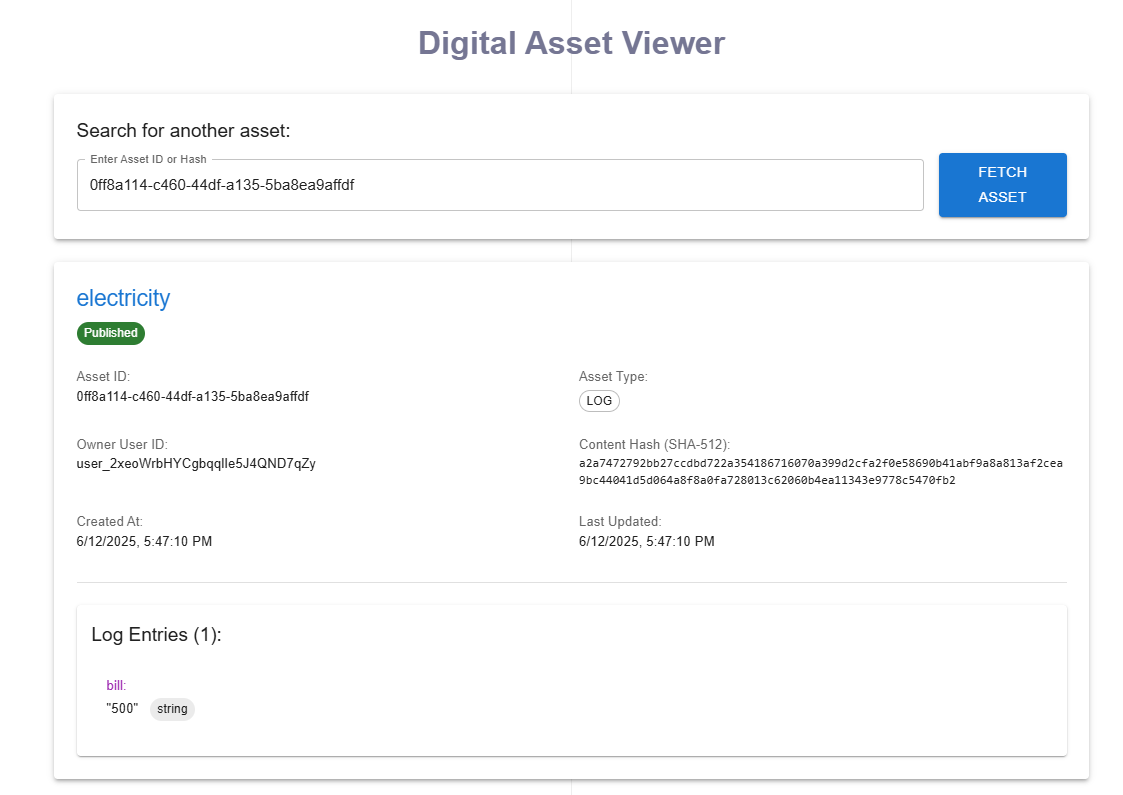Click the Fetch Asset button
1123x795 pixels.
pos(1002,185)
